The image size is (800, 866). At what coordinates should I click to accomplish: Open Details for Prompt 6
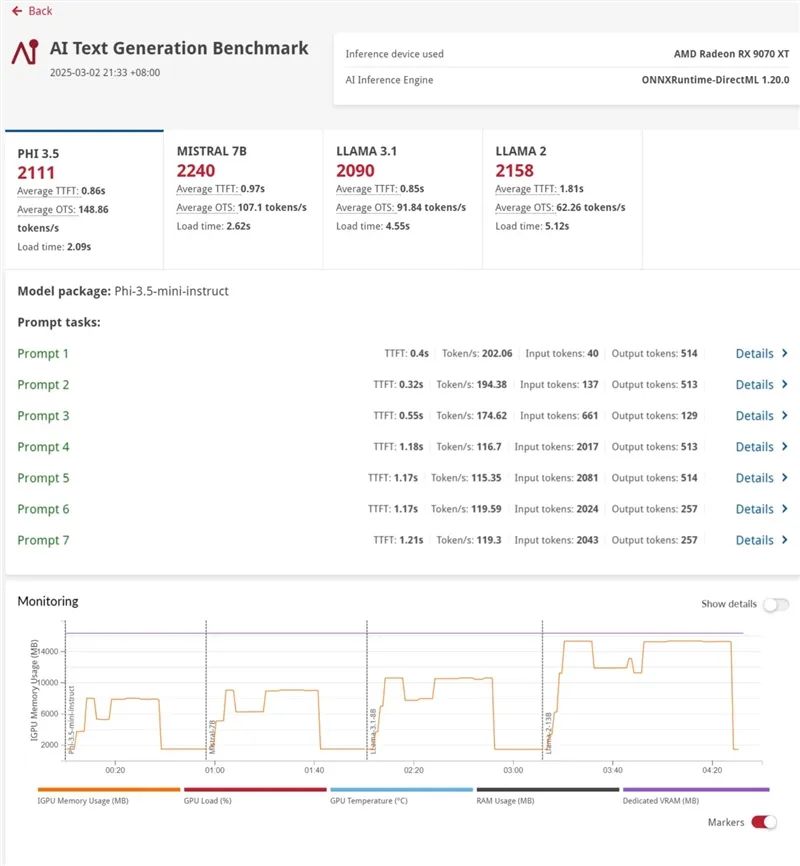(x=761, y=509)
